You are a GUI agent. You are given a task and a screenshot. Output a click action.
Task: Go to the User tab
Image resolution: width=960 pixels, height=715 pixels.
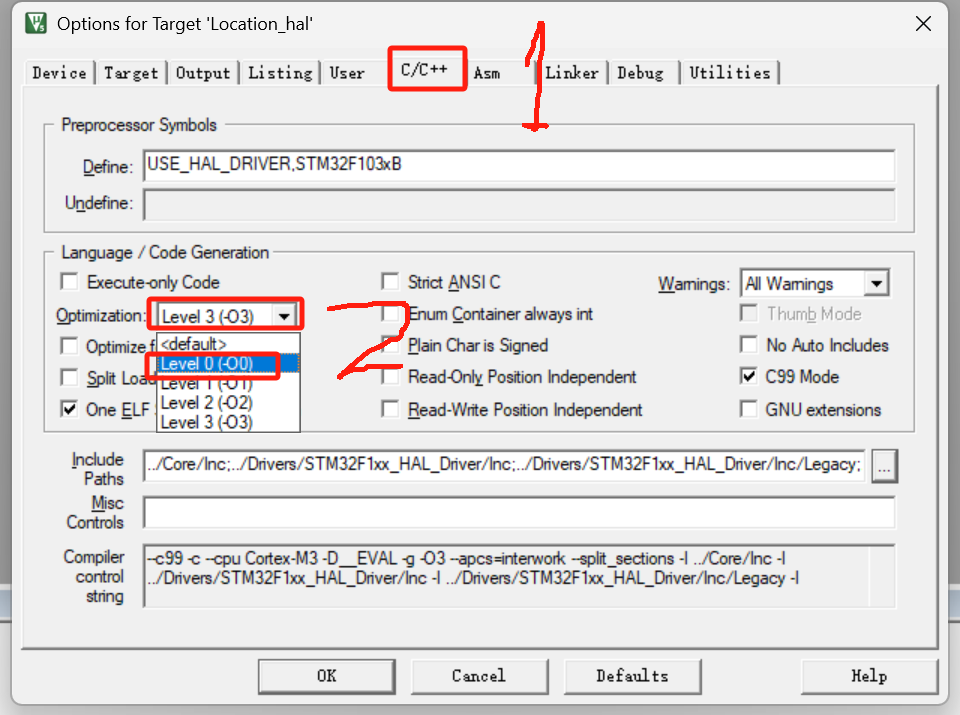347,73
